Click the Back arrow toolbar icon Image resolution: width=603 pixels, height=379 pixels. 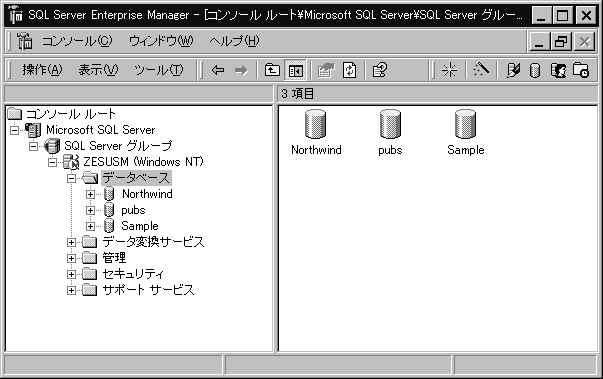tap(218, 70)
